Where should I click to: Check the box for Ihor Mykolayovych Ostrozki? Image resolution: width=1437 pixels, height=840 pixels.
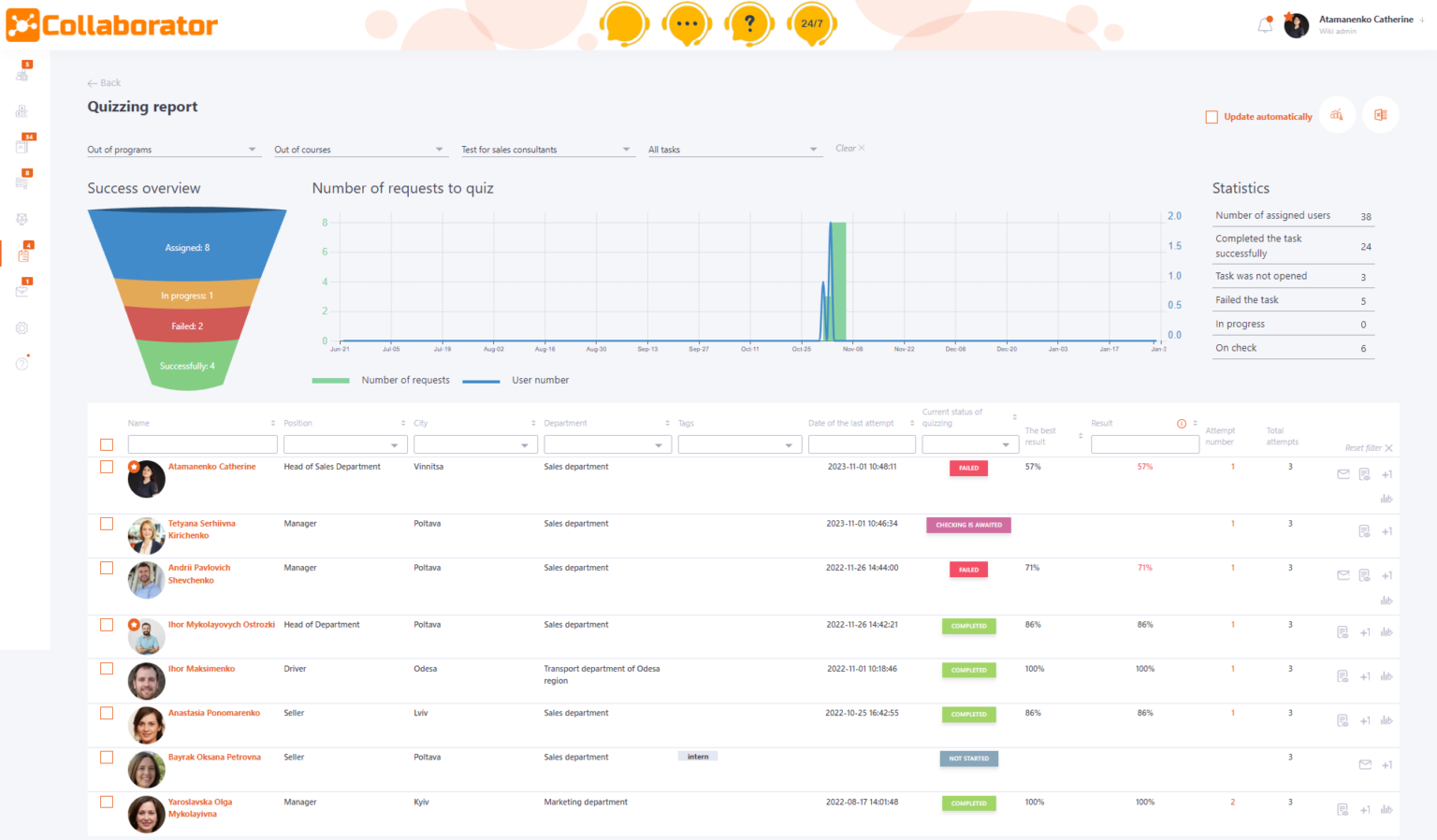point(107,625)
